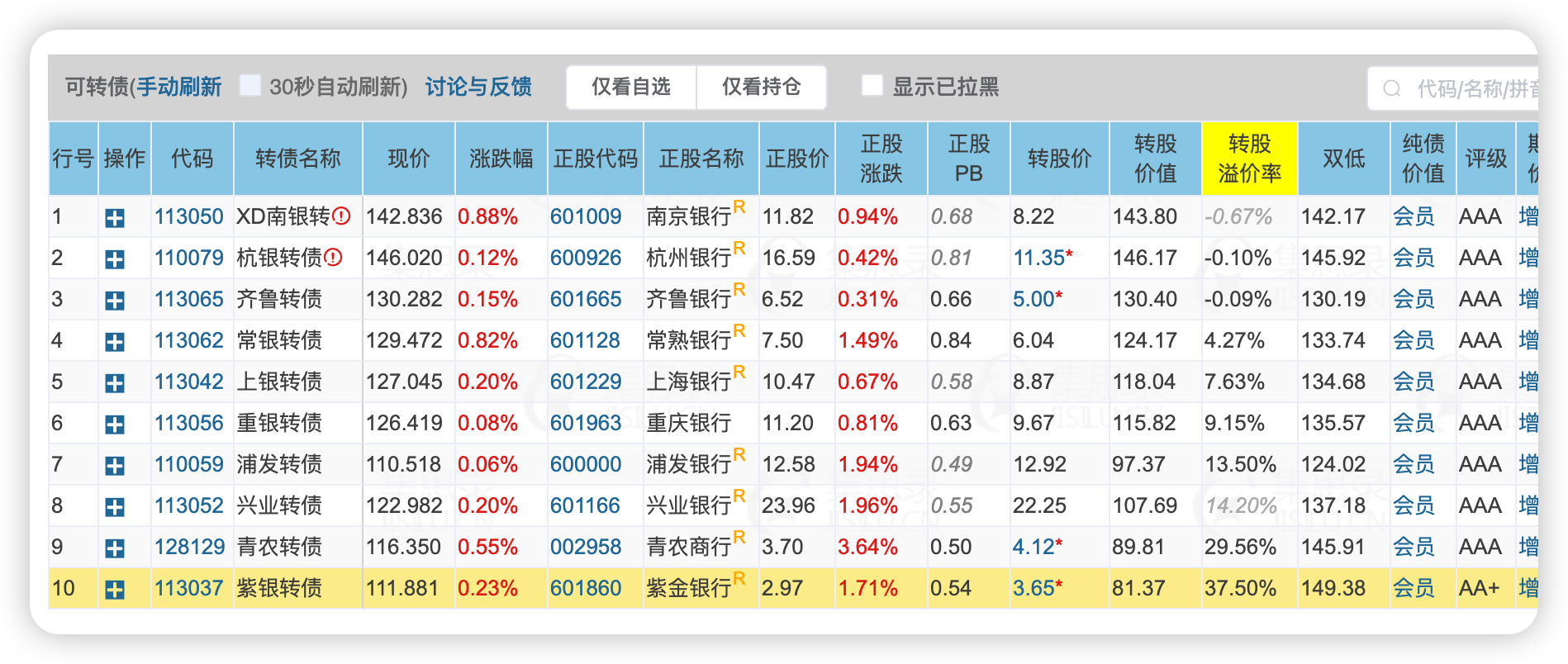The image size is (1568, 664).
Task: Sort by 涨跌幅 column header
Action: [501, 159]
